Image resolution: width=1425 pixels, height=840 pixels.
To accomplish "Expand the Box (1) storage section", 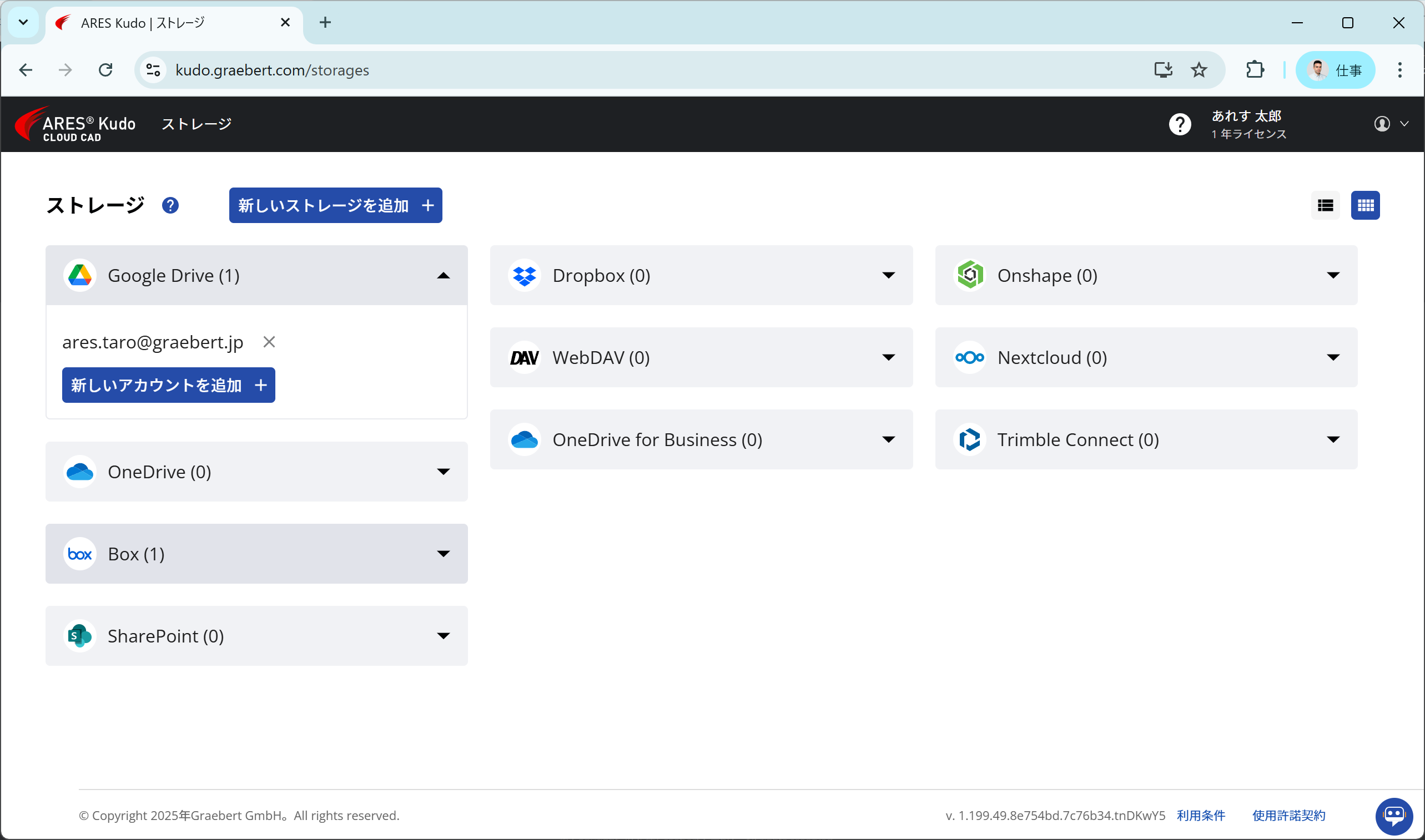I will 444,554.
